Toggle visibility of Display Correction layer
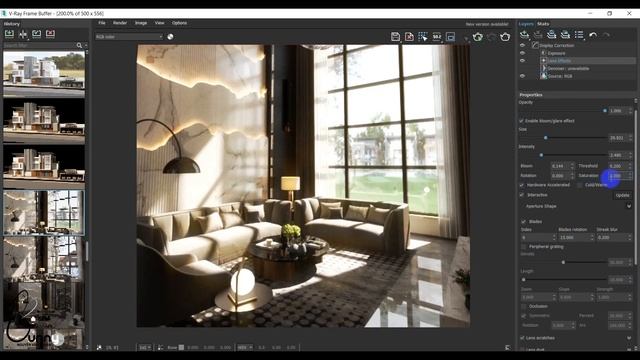Viewport: 640px width, 360px height. 522,45
